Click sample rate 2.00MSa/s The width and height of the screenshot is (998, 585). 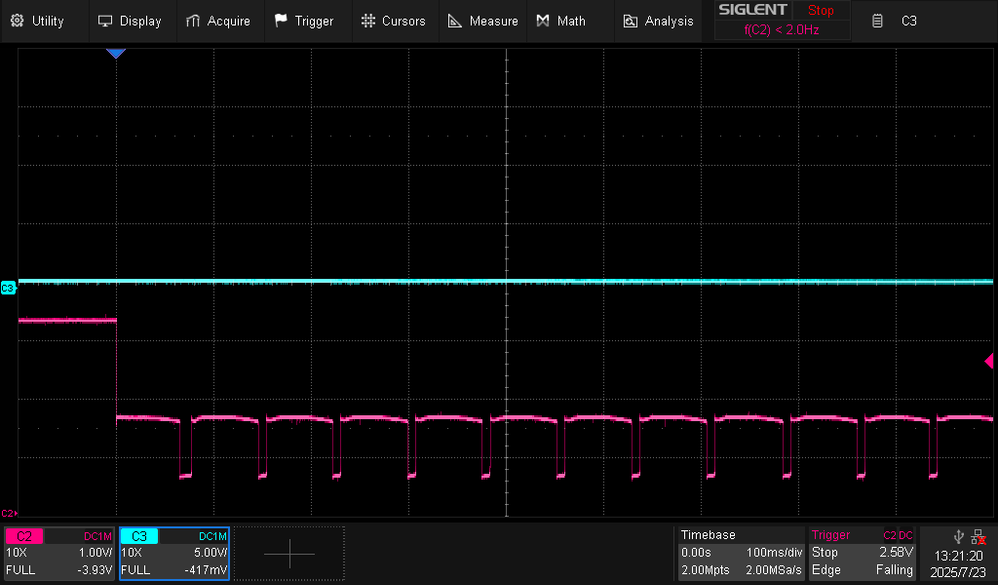(x=774, y=570)
